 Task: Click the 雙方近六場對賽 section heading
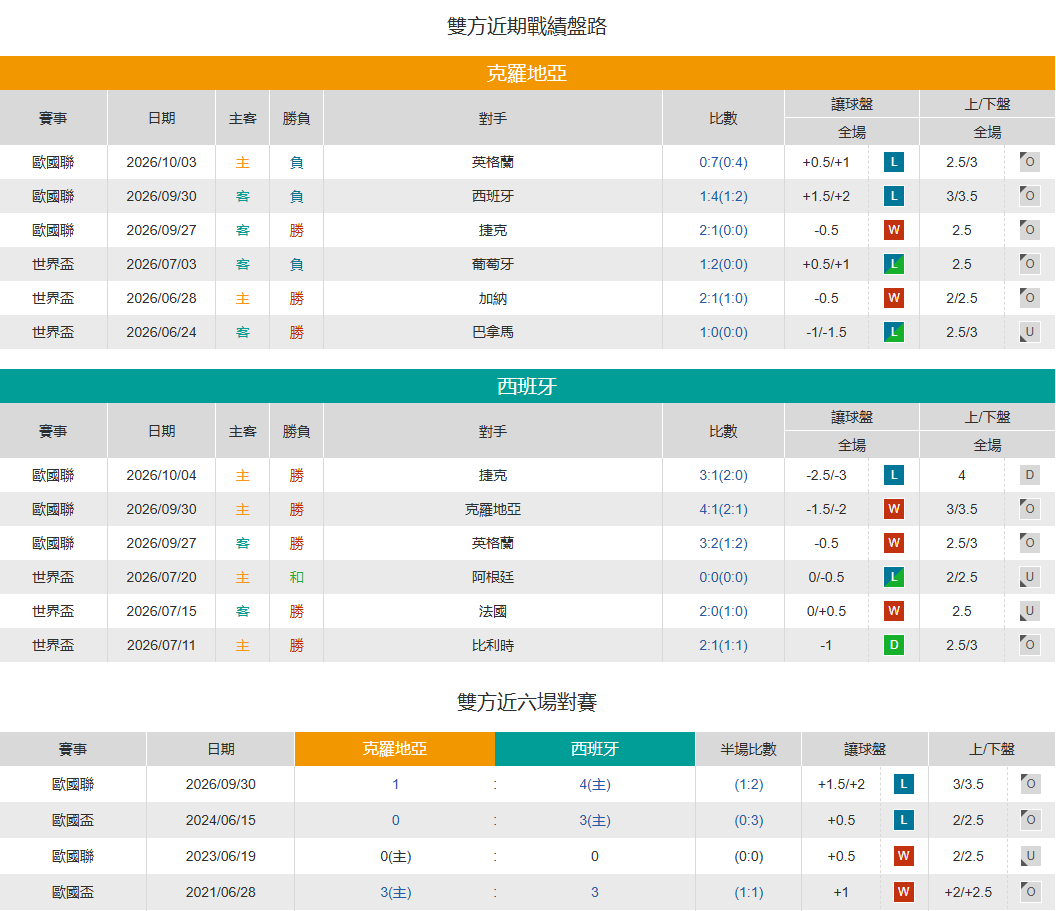[x=527, y=702]
